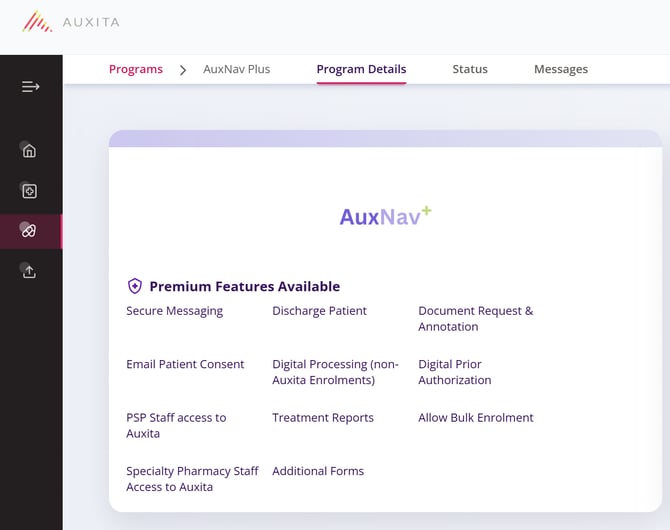Viewport: 670px width, 530px height.
Task: Click the Auxita logo icon
Action: coord(38,21)
